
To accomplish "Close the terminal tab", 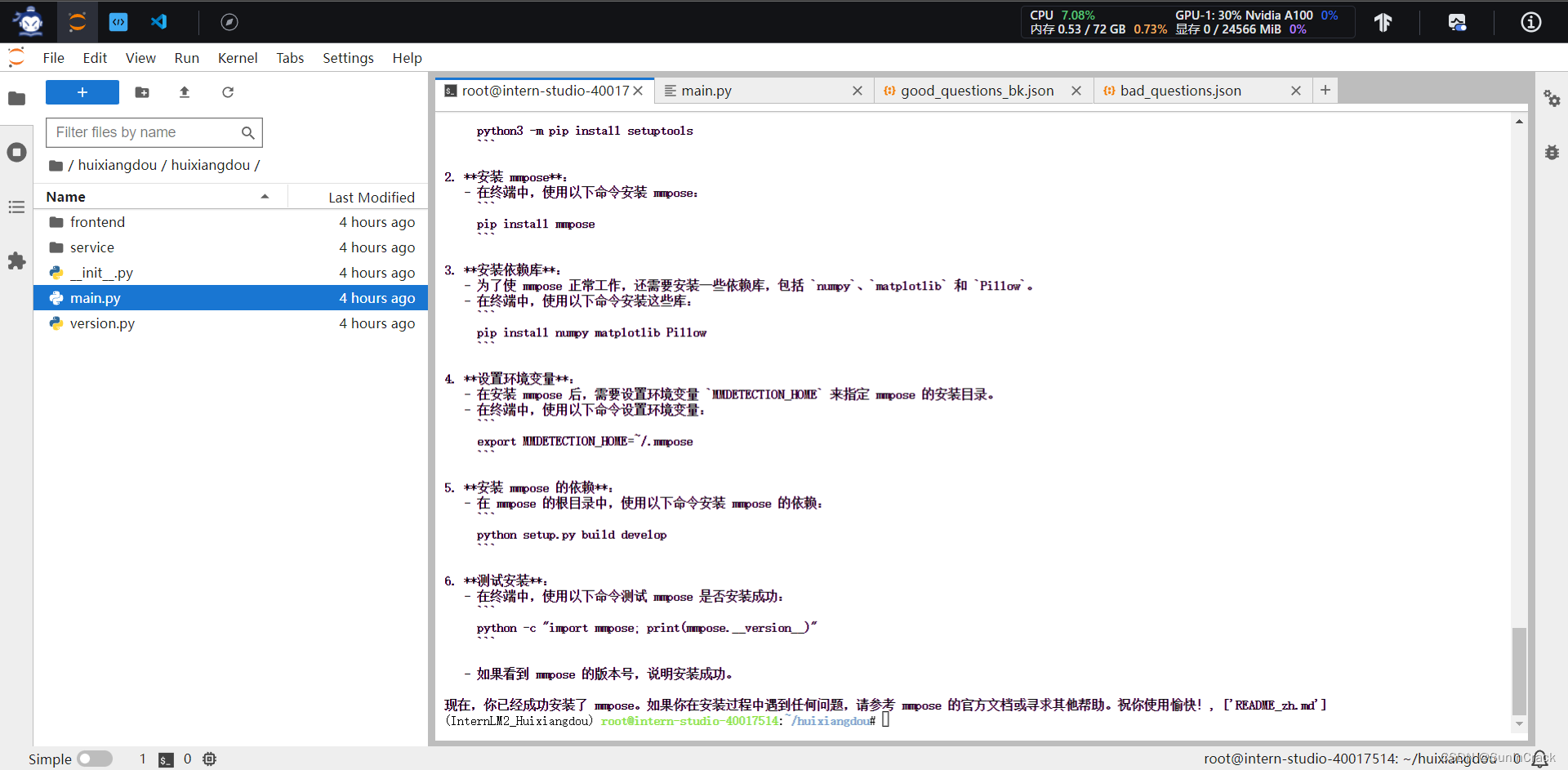I will (x=638, y=91).
